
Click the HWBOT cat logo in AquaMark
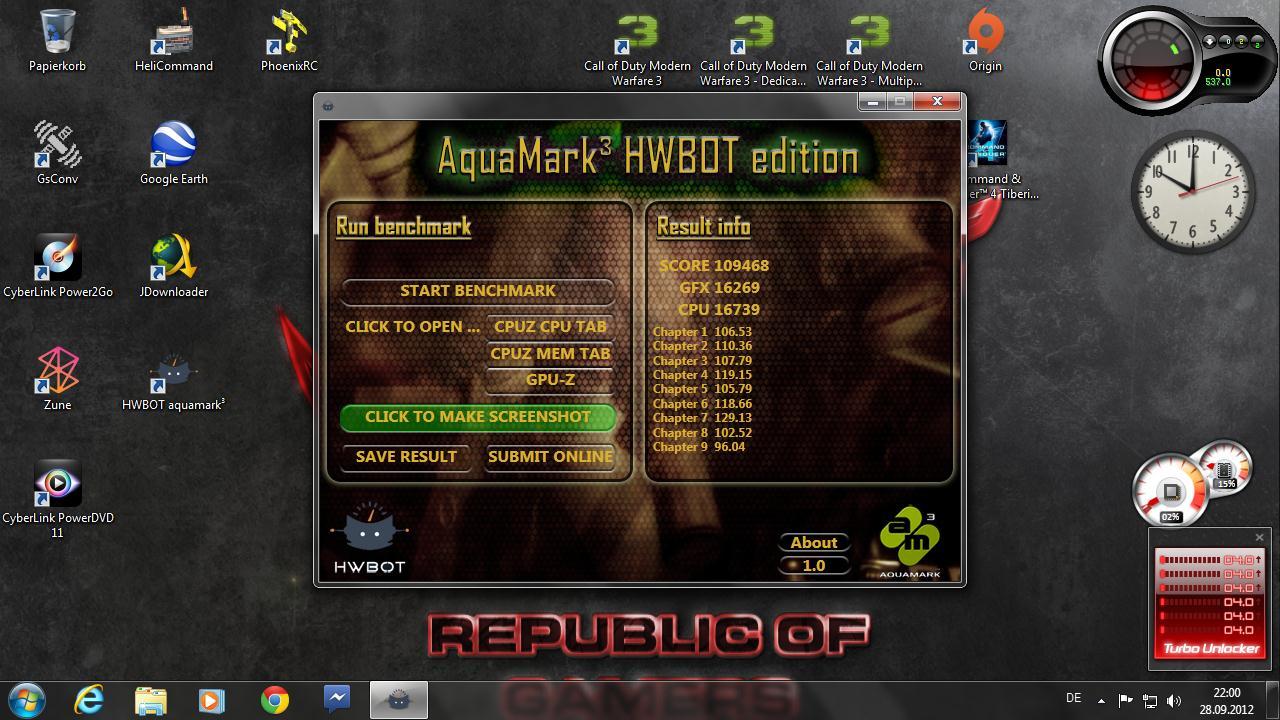click(369, 538)
